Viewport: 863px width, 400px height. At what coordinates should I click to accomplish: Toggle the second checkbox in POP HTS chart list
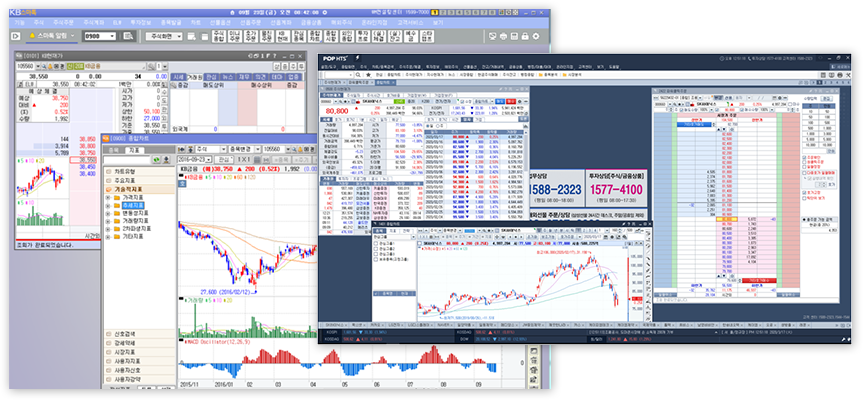[375, 249]
